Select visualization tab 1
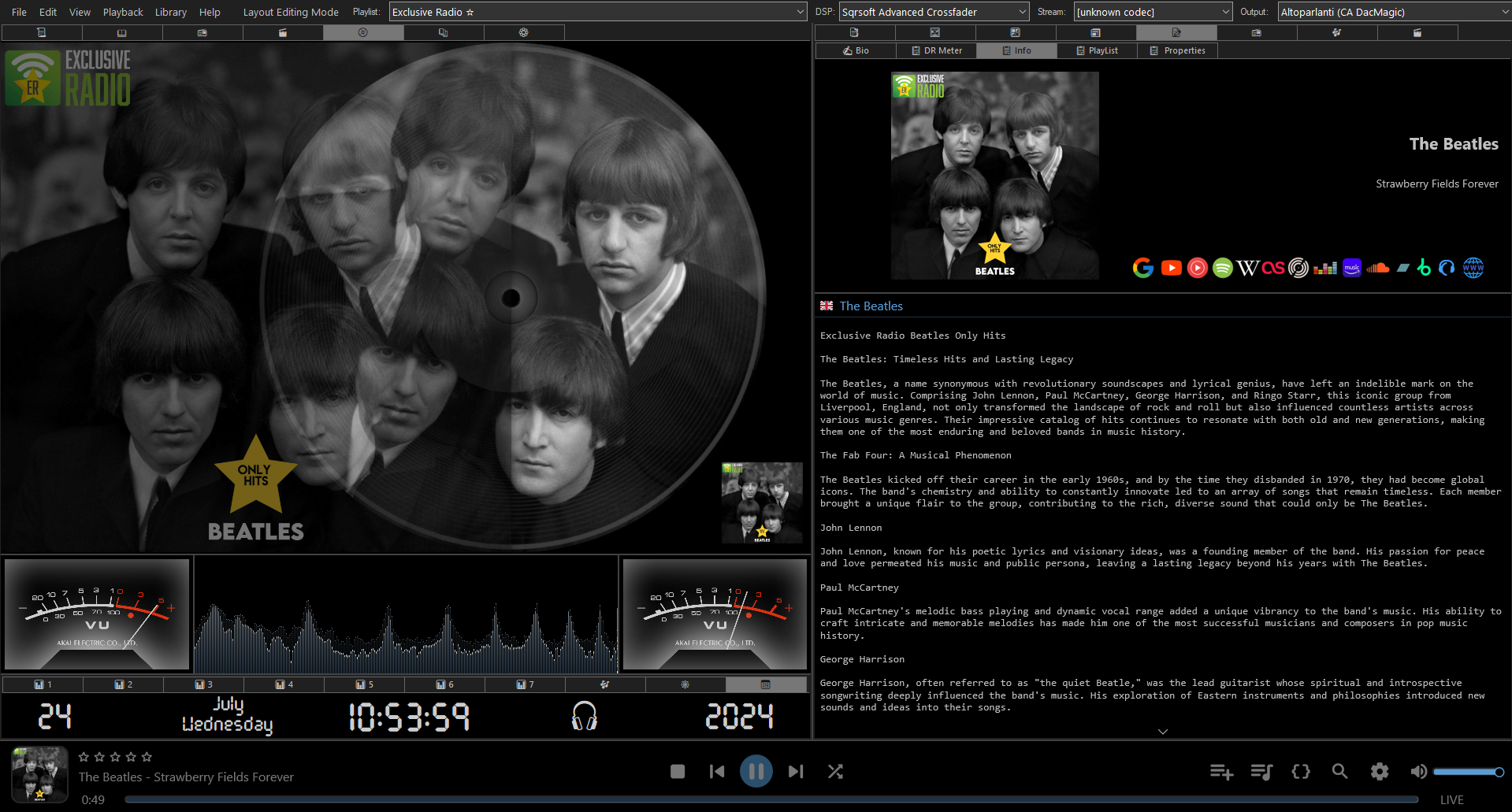The image size is (1512, 812). [43, 684]
